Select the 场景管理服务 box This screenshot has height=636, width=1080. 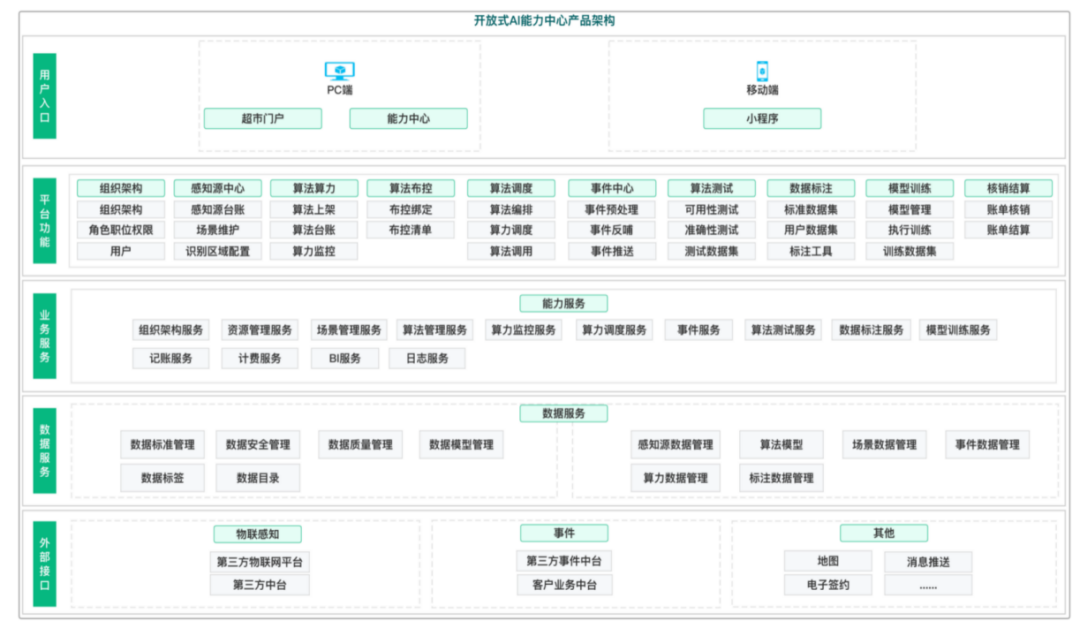click(349, 330)
